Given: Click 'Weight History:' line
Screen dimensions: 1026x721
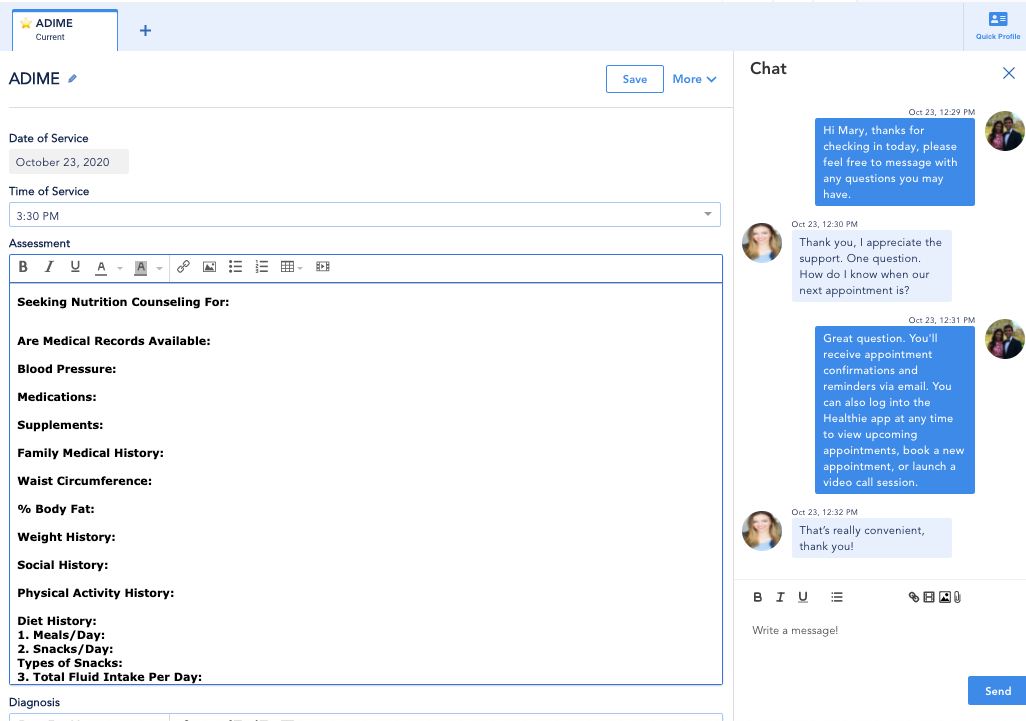Looking at the screenshot, I should (x=66, y=537).
